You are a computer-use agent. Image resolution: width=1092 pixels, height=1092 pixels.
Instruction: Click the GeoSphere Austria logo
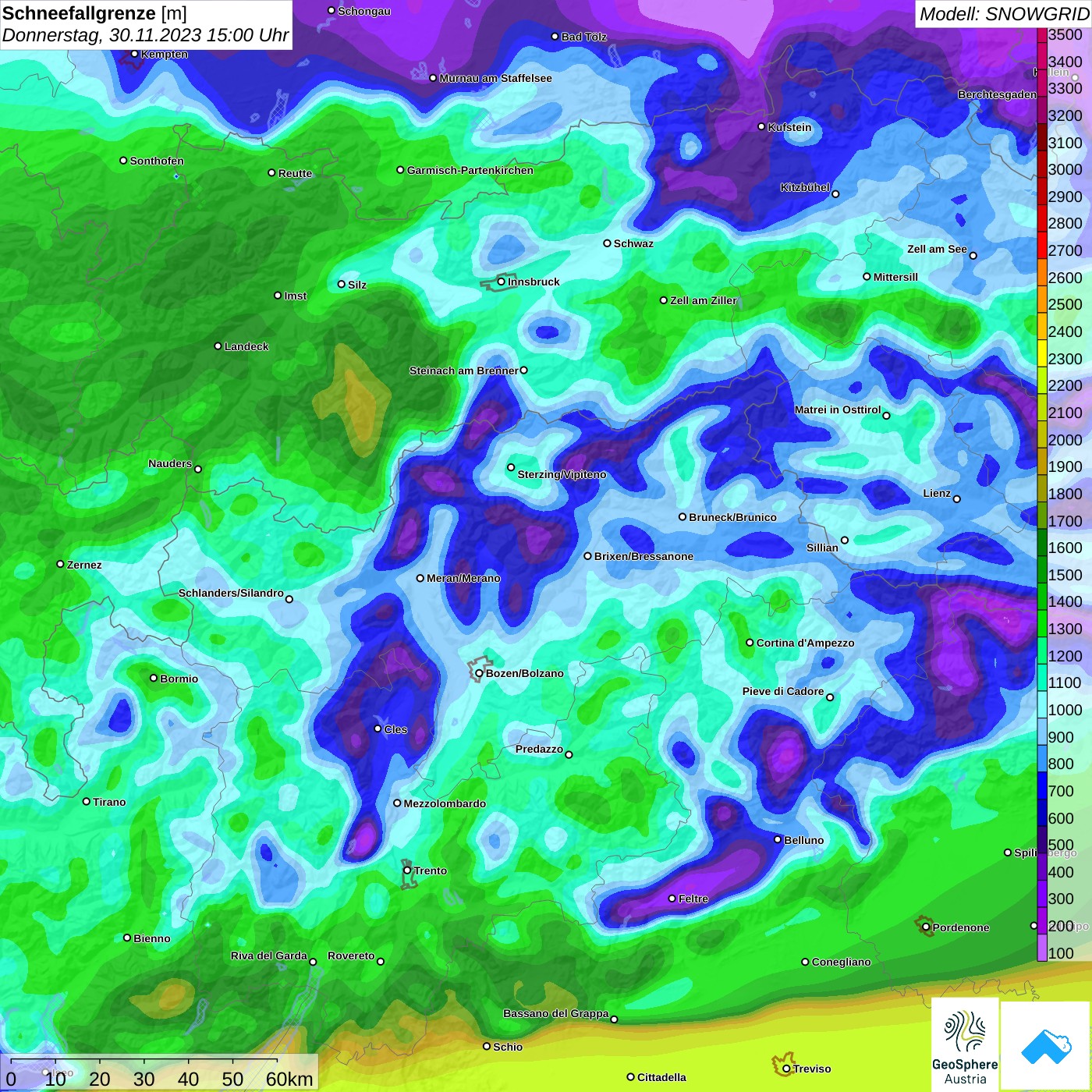click(965, 1044)
